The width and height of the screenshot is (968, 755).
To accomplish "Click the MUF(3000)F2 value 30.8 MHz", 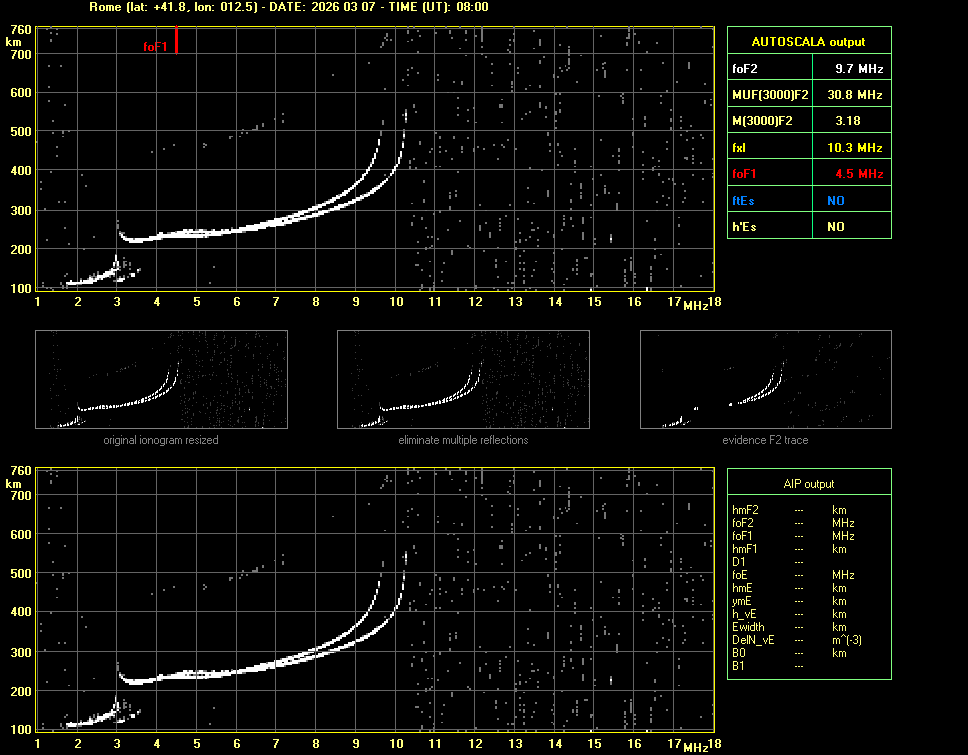I will [851, 95].
